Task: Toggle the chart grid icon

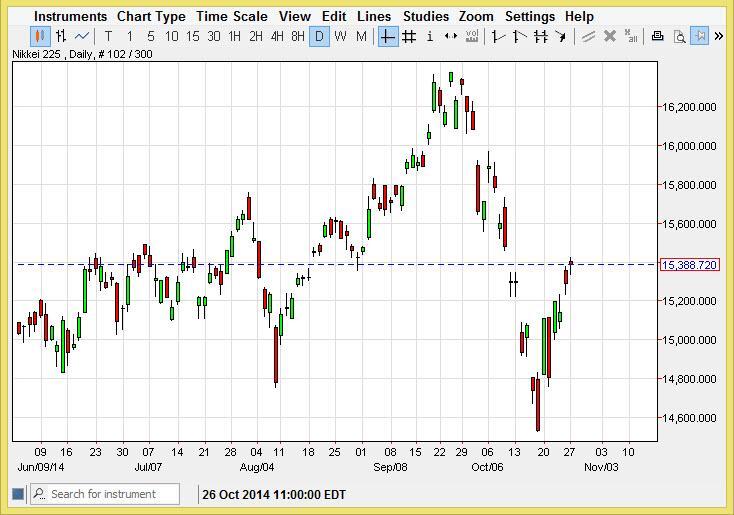Action: (x=408, y=37)
